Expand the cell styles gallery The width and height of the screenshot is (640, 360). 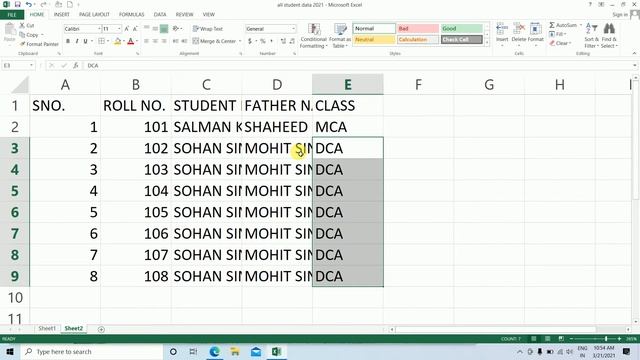point(487,42)
